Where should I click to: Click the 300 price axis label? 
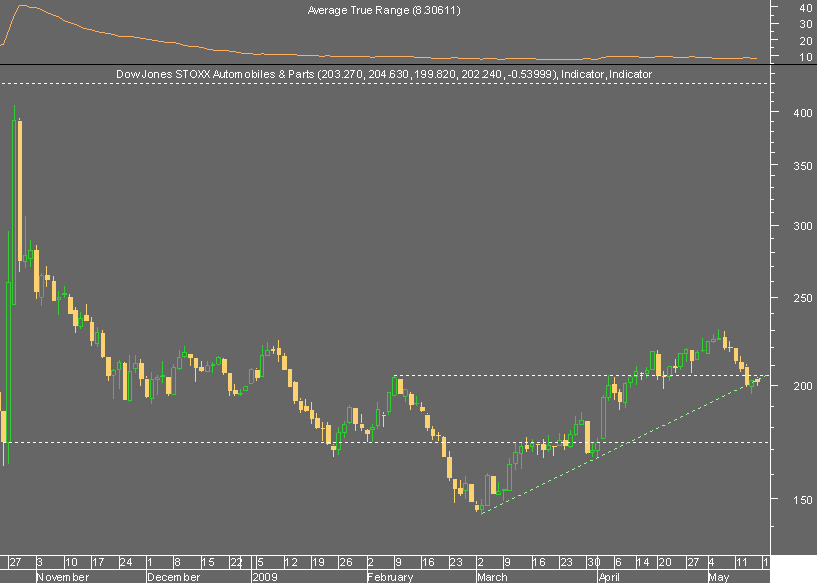802,226
